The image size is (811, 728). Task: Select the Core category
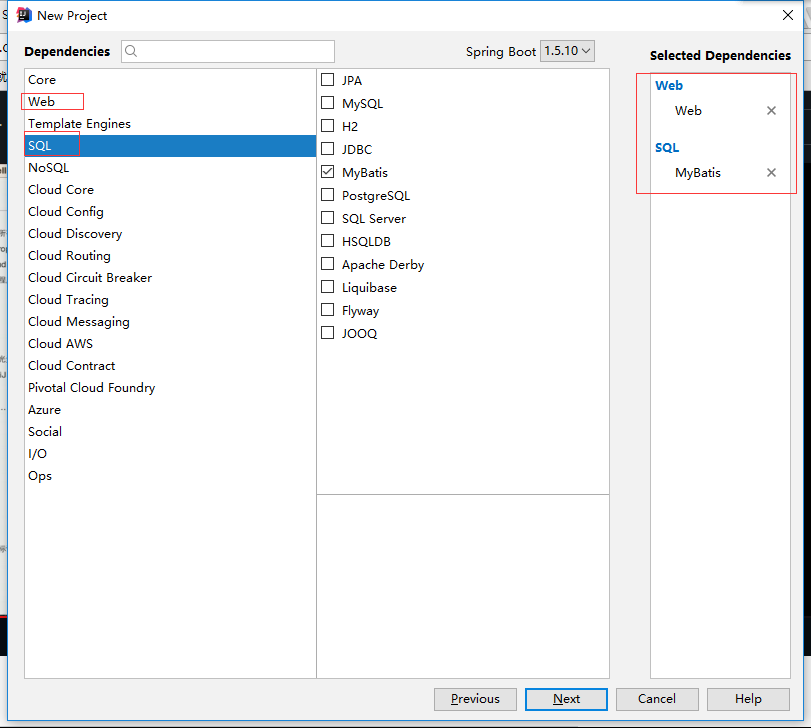(170, 80)
